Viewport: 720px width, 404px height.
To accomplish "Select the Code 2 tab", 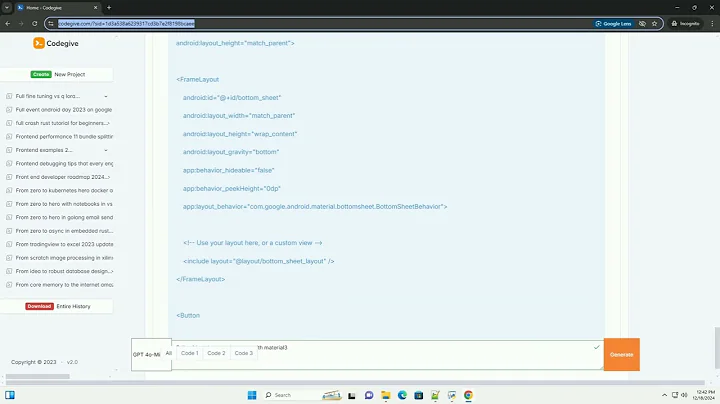I will coord(216,353).
